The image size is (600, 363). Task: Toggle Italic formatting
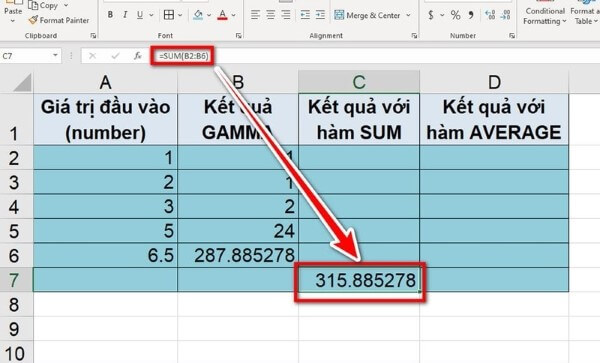point(125,15)
